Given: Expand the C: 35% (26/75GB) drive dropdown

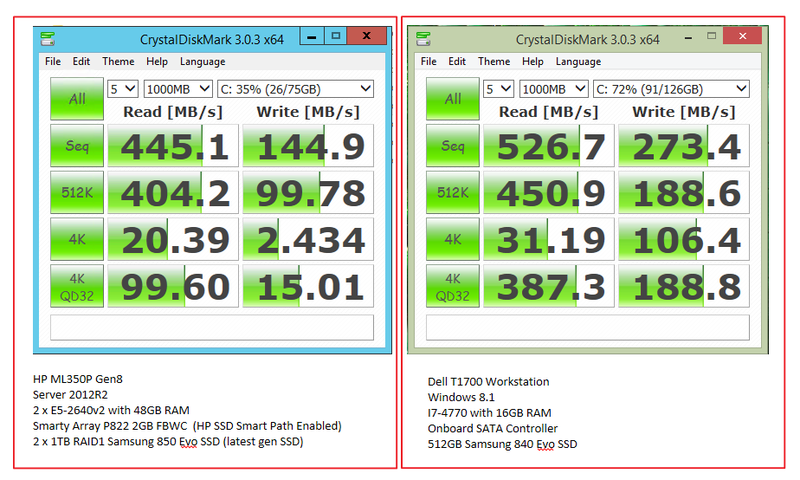Looking at the screenshot, I should click(295, 89).
